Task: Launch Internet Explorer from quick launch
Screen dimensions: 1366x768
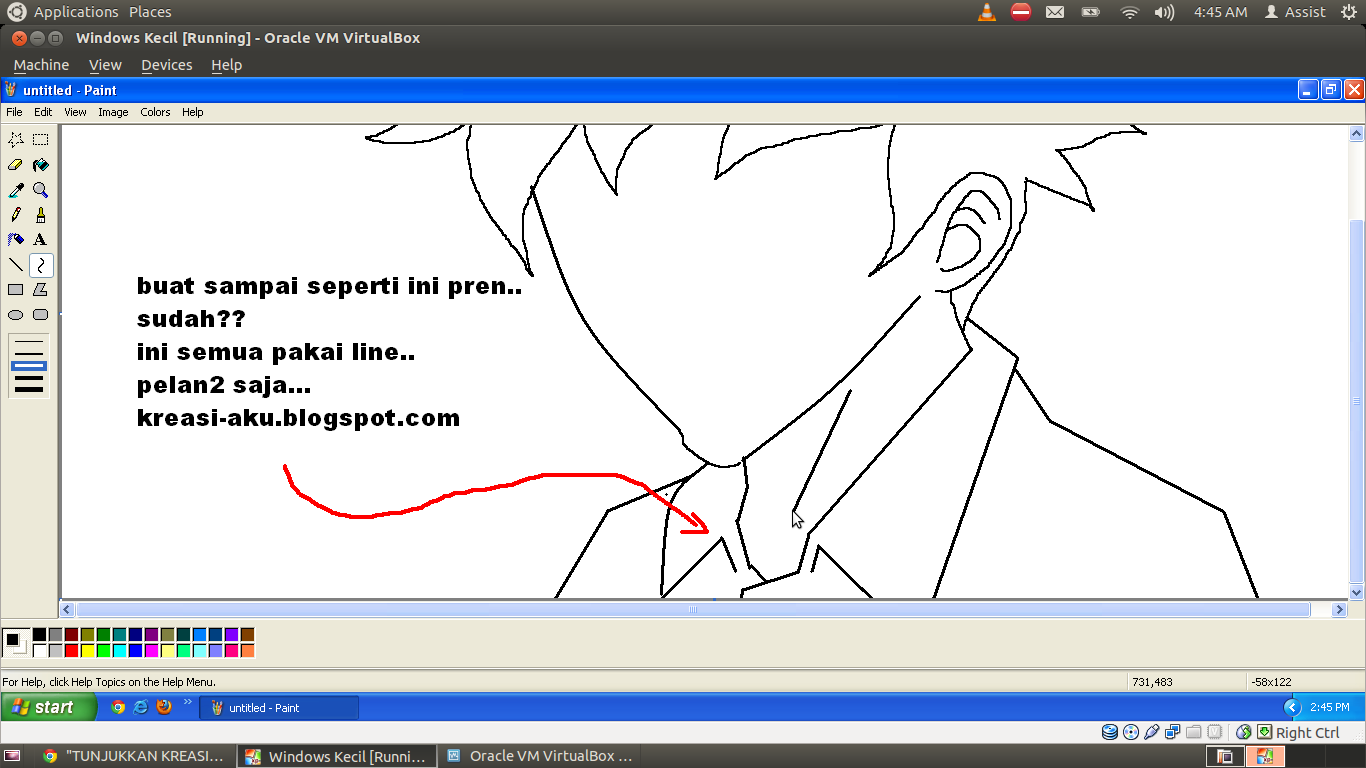Action: [x=141, y=707]
